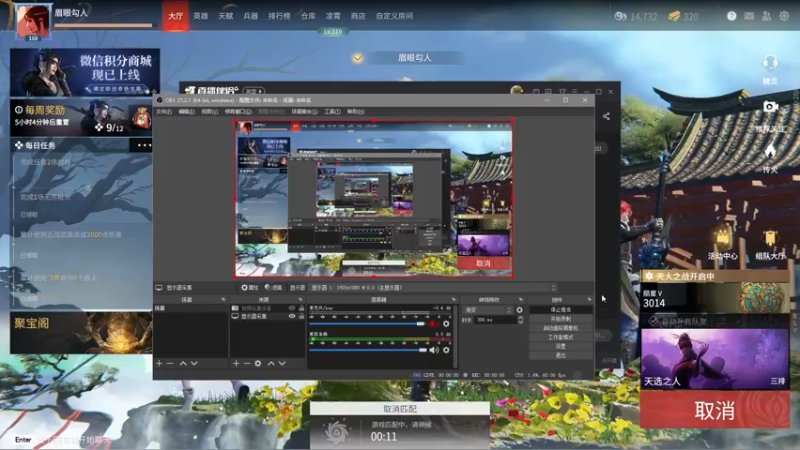The height and width of the screenshot is (450, 800).
Task: Add a new source with plus icon
Action: (x=236, y=363)
